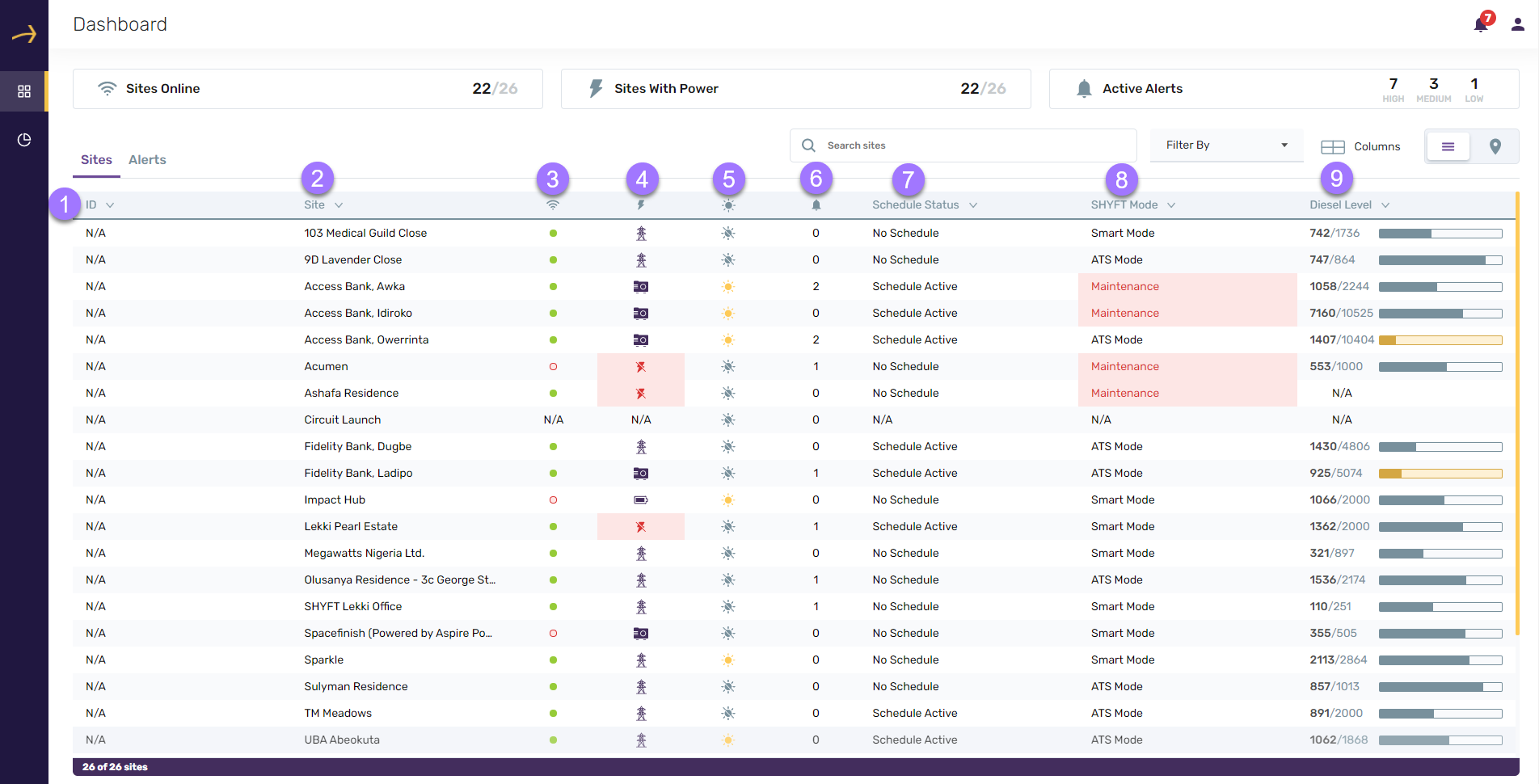This screenshot has width=1539, height=784.
Task: Click Olusanya Residence - 3c George St site
Action: [x=399, y=580]
